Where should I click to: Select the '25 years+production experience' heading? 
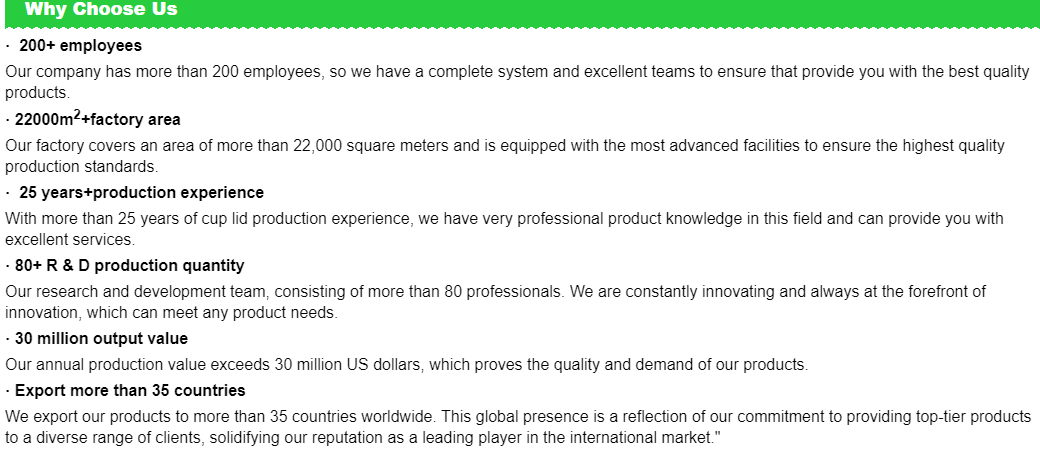point(141,192)
